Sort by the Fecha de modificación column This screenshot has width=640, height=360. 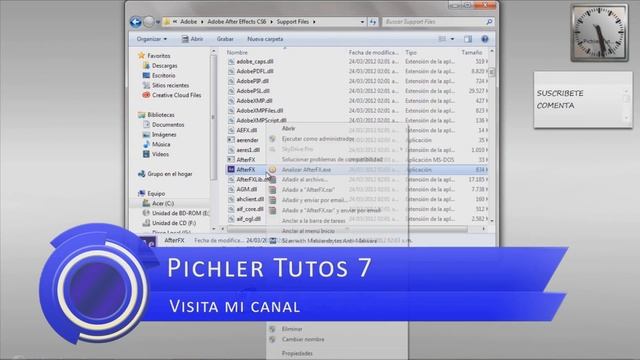[373, 52]
